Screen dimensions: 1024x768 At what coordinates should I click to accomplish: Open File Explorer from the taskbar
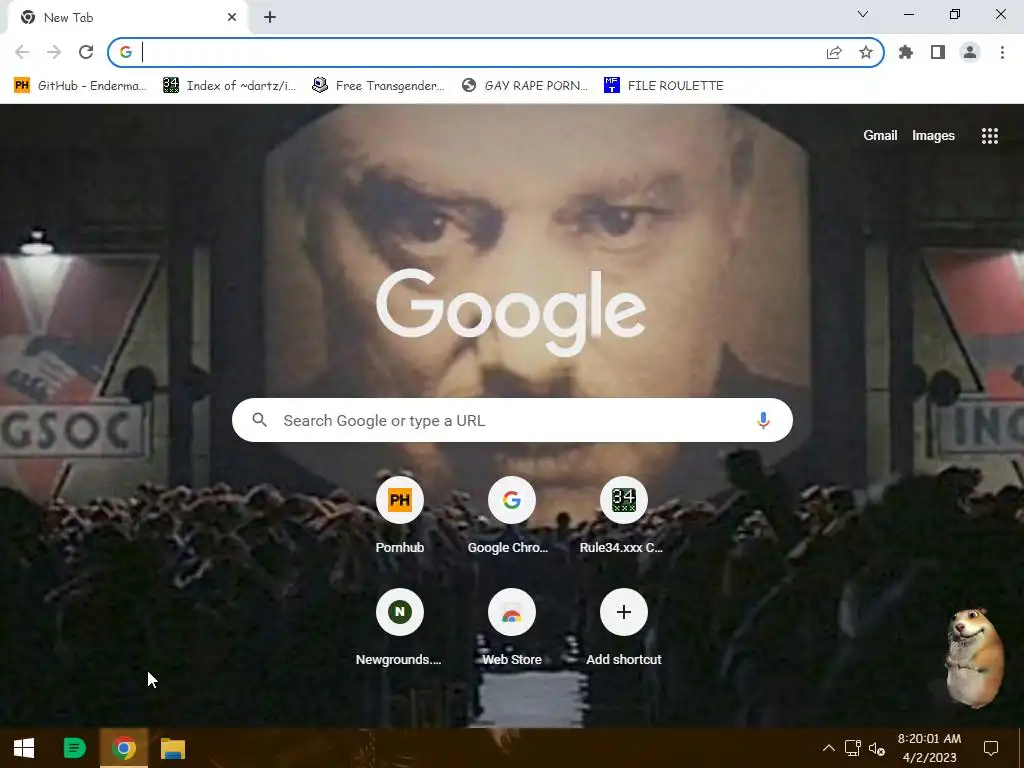(x=173, y=748)
